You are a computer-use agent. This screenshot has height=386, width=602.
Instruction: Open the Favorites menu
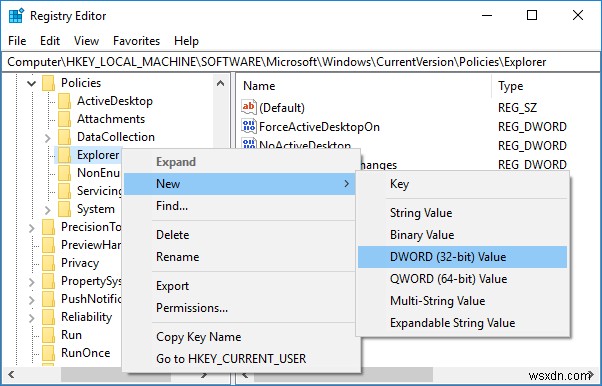pyautogui.click(x=136, y=41)
